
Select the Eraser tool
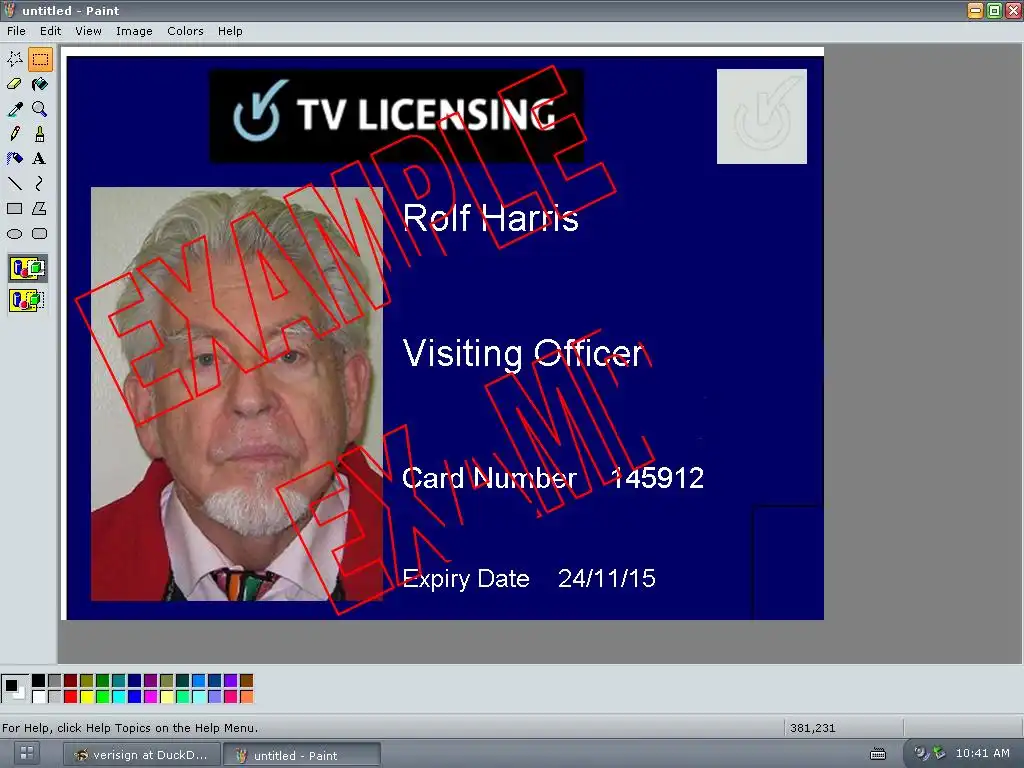point(14,84)
